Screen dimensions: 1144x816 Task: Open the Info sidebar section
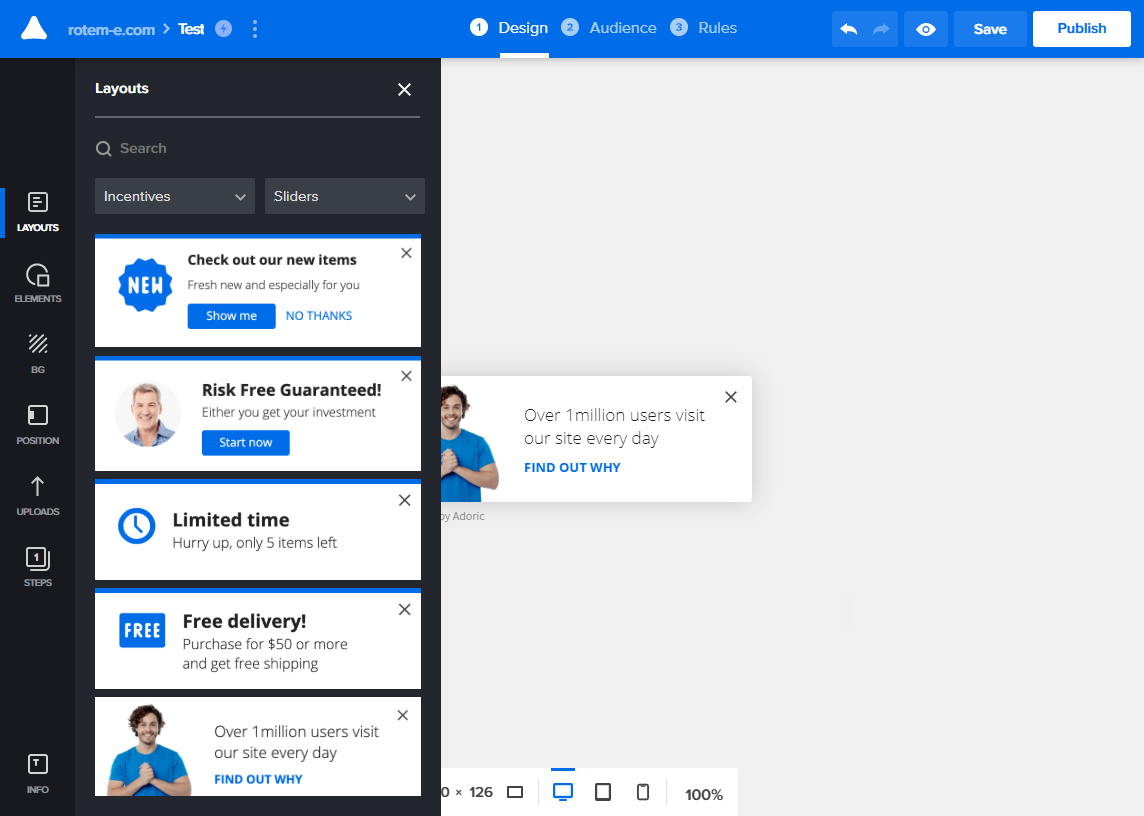(38, 774)
